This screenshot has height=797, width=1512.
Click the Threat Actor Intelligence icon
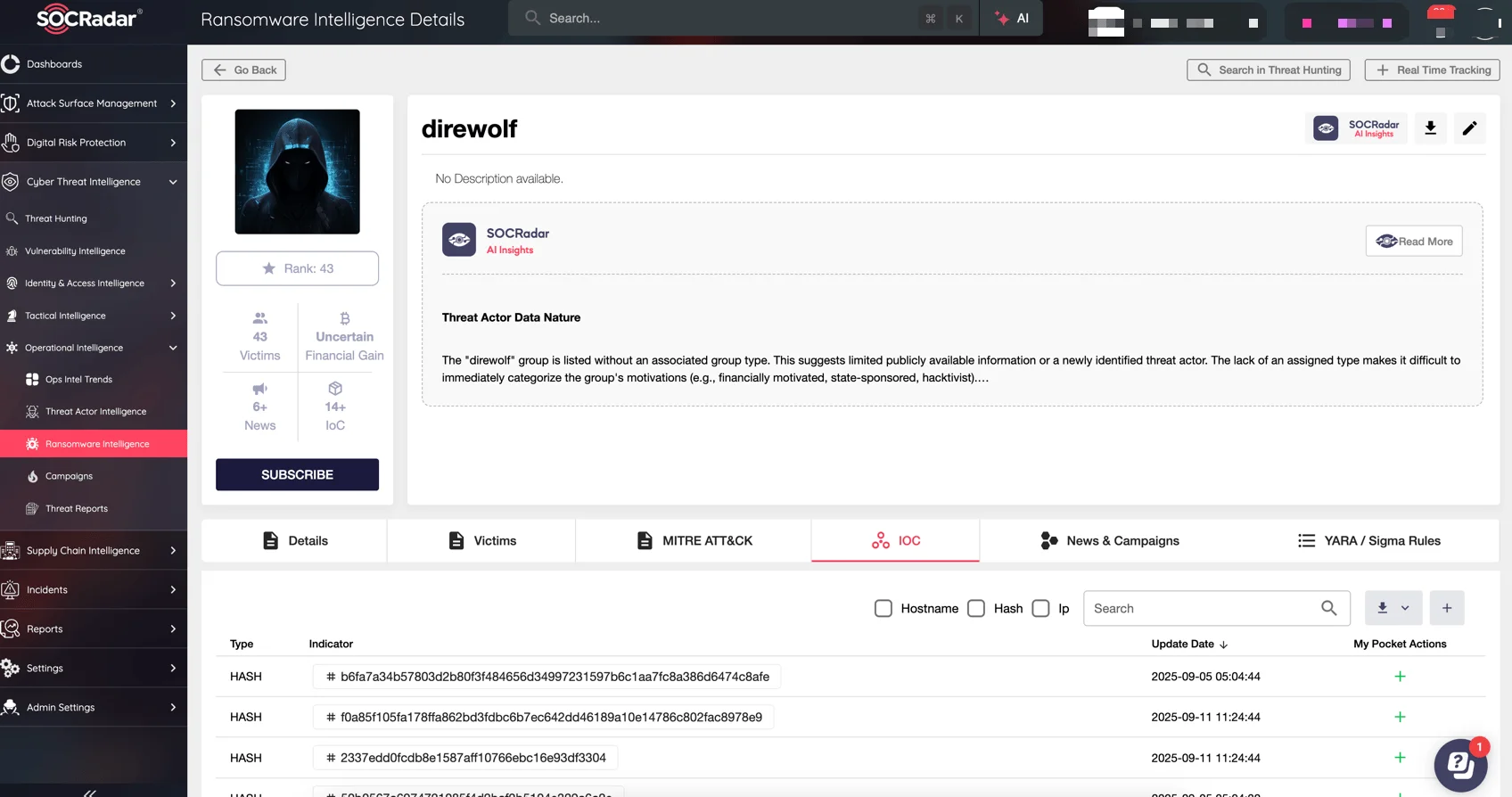(x=32, y=412)
